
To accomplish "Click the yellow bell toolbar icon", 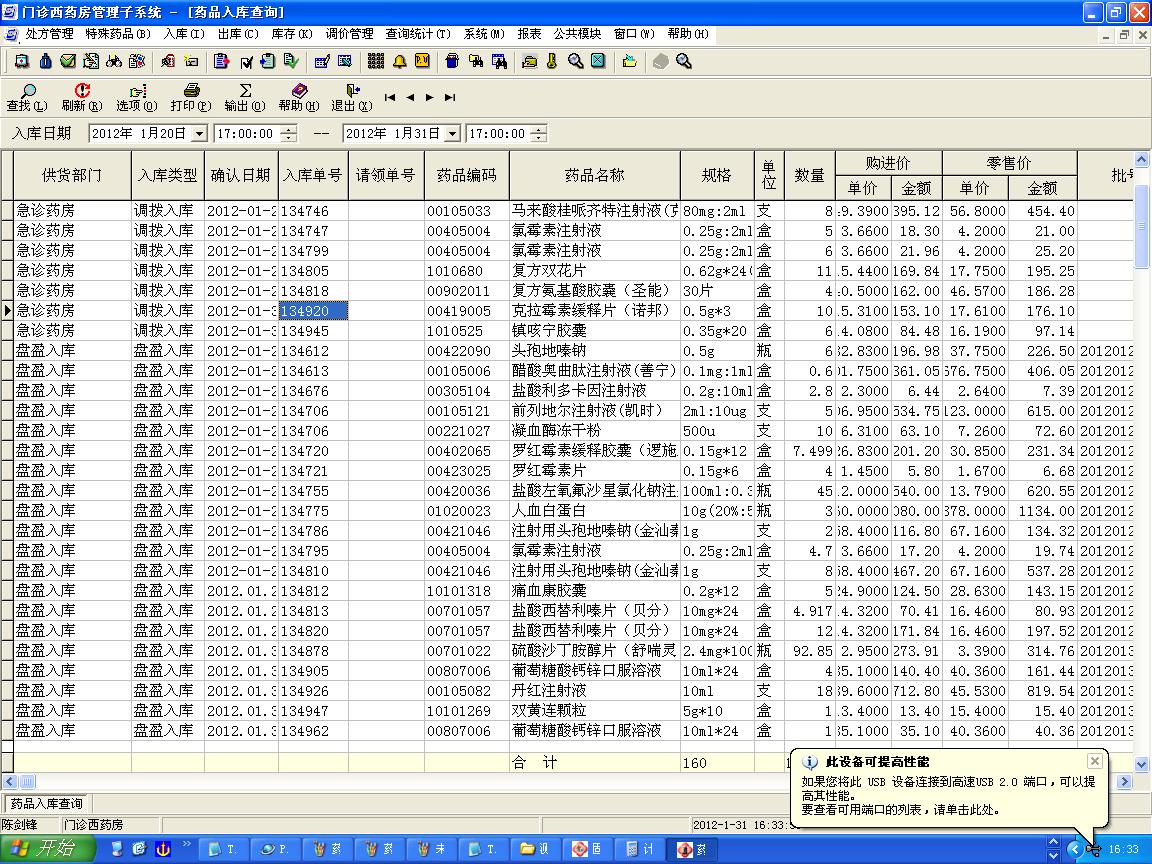I will 399,61.
